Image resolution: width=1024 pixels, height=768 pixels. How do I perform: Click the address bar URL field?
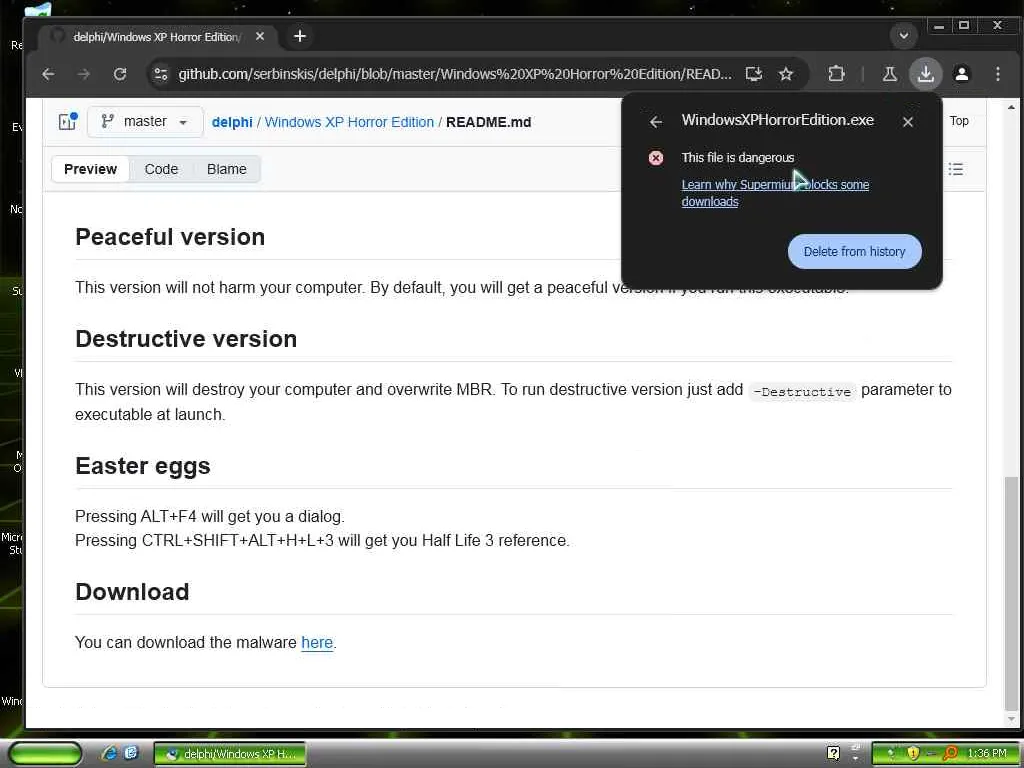pos(455,74)
